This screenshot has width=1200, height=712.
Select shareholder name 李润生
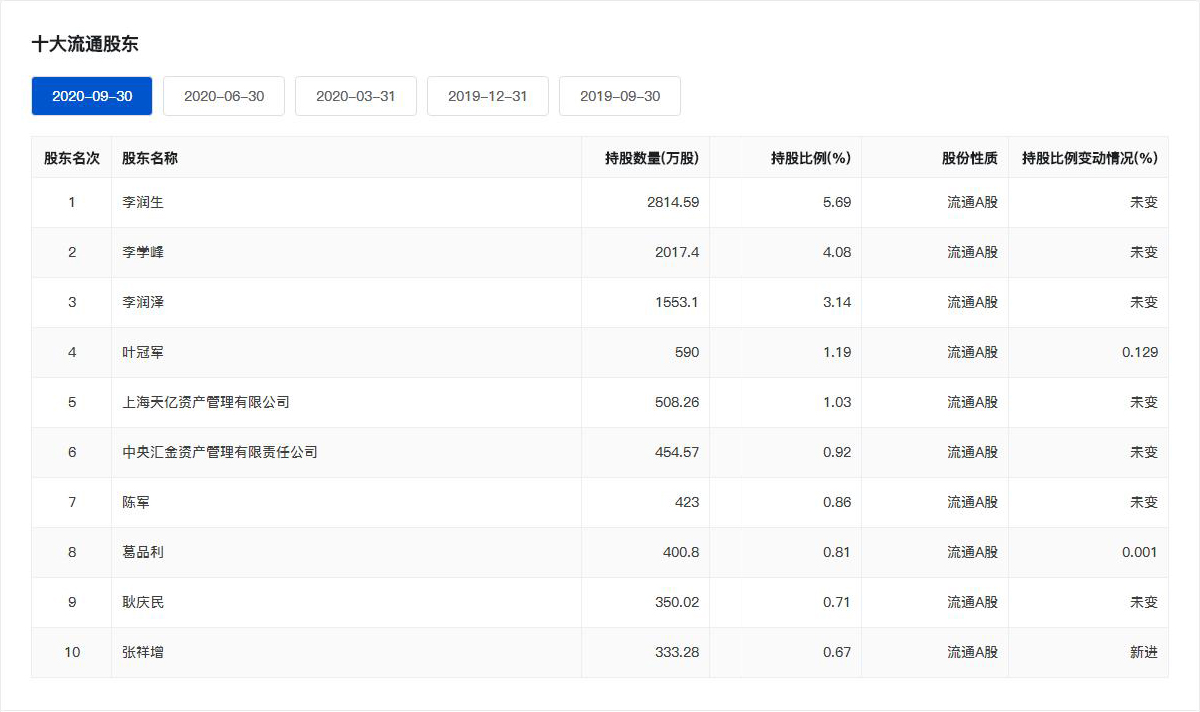click(143, 202)
